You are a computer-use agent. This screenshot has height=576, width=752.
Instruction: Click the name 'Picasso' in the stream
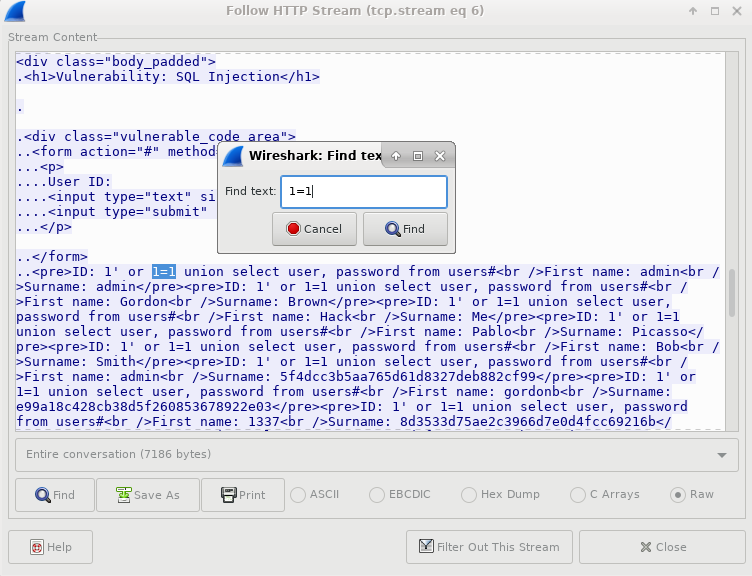[x=659, y=332]
